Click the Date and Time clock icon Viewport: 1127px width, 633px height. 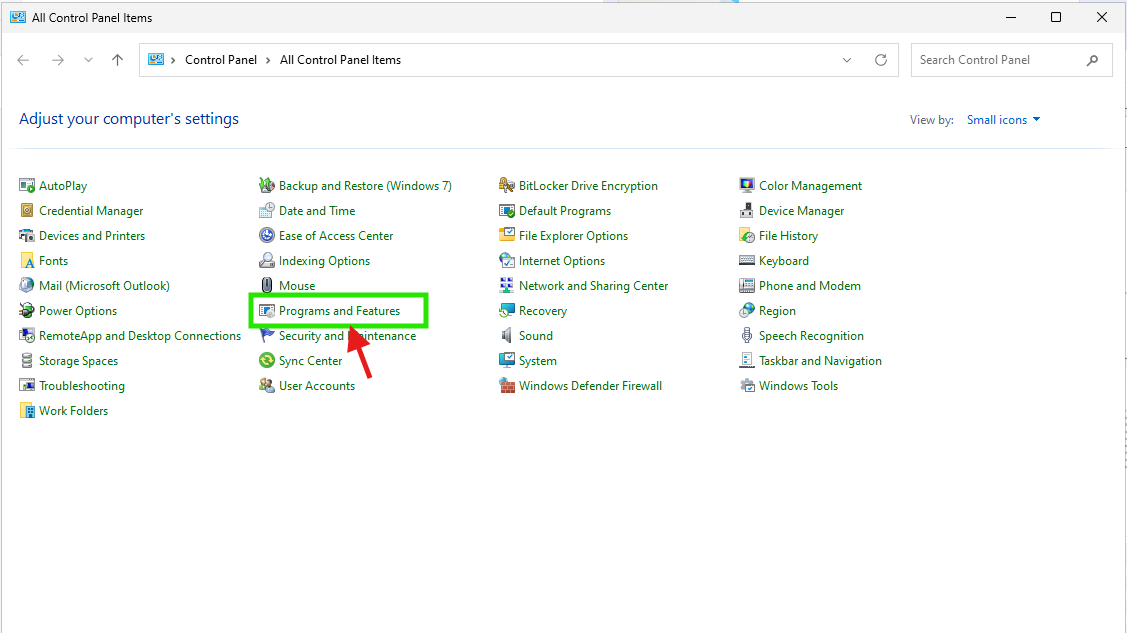click(x=267, y=211)
